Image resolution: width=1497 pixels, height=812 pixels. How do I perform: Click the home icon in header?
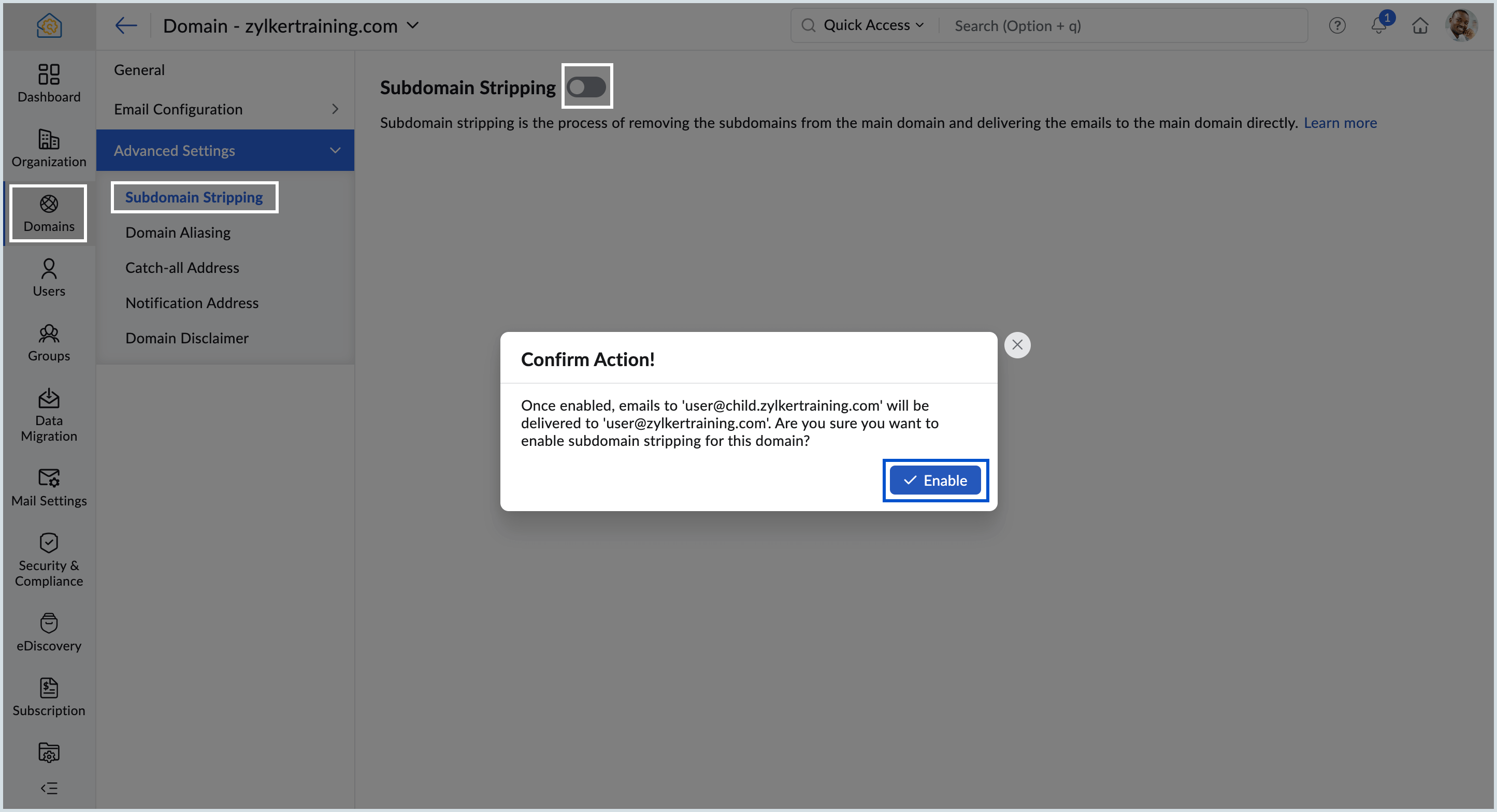[1420, 25]
